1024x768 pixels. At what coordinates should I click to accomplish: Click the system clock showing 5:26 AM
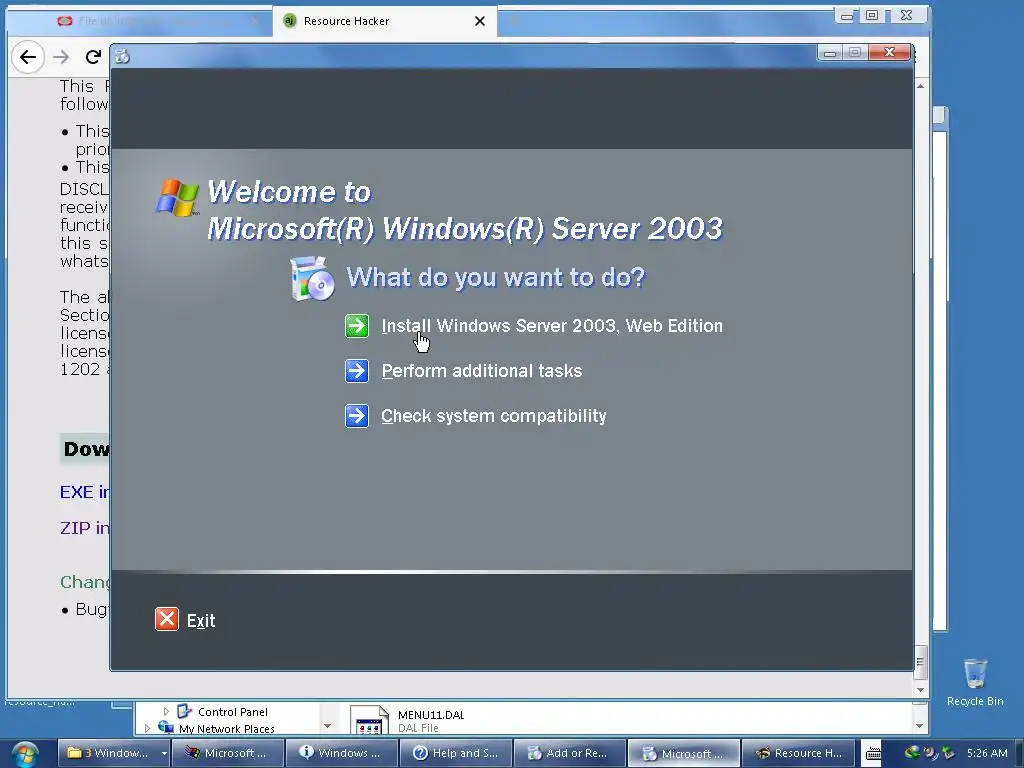point(987,753)
